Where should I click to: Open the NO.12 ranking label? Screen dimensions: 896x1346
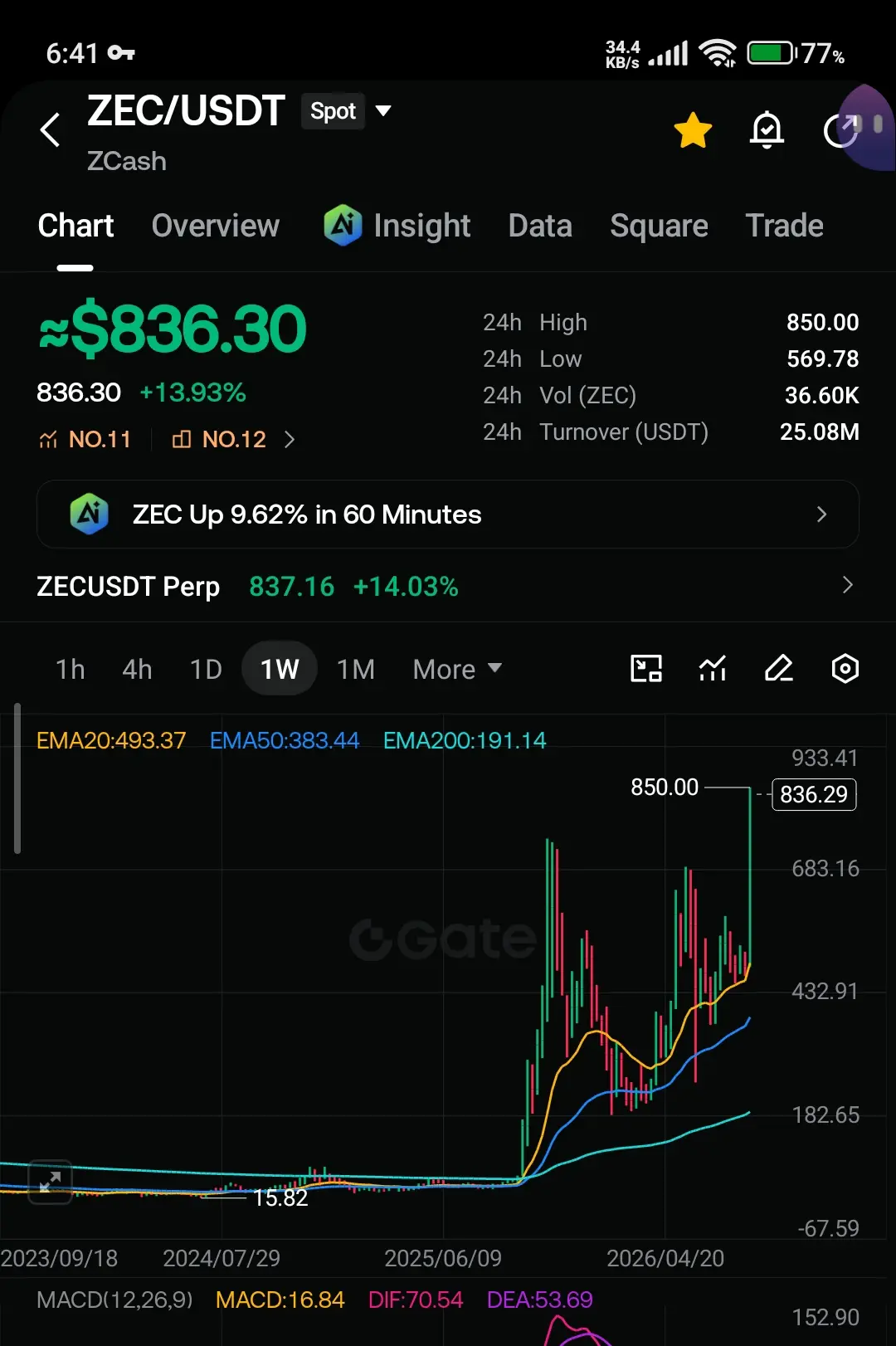[x=219, y=439]
